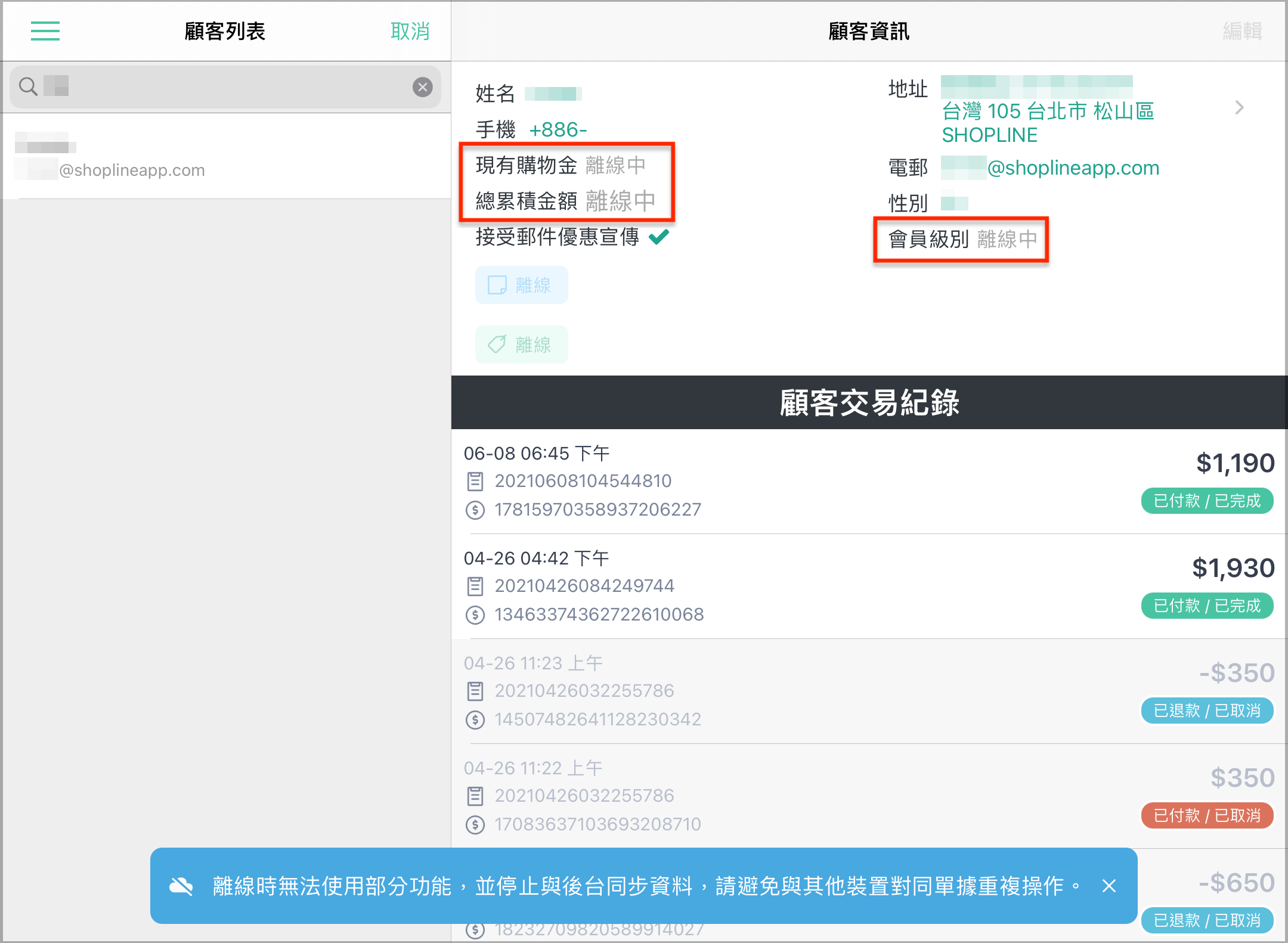Screen dimensions: 1288x943
Task: Clear the search field with the X icon
Action: pos(423,87)
